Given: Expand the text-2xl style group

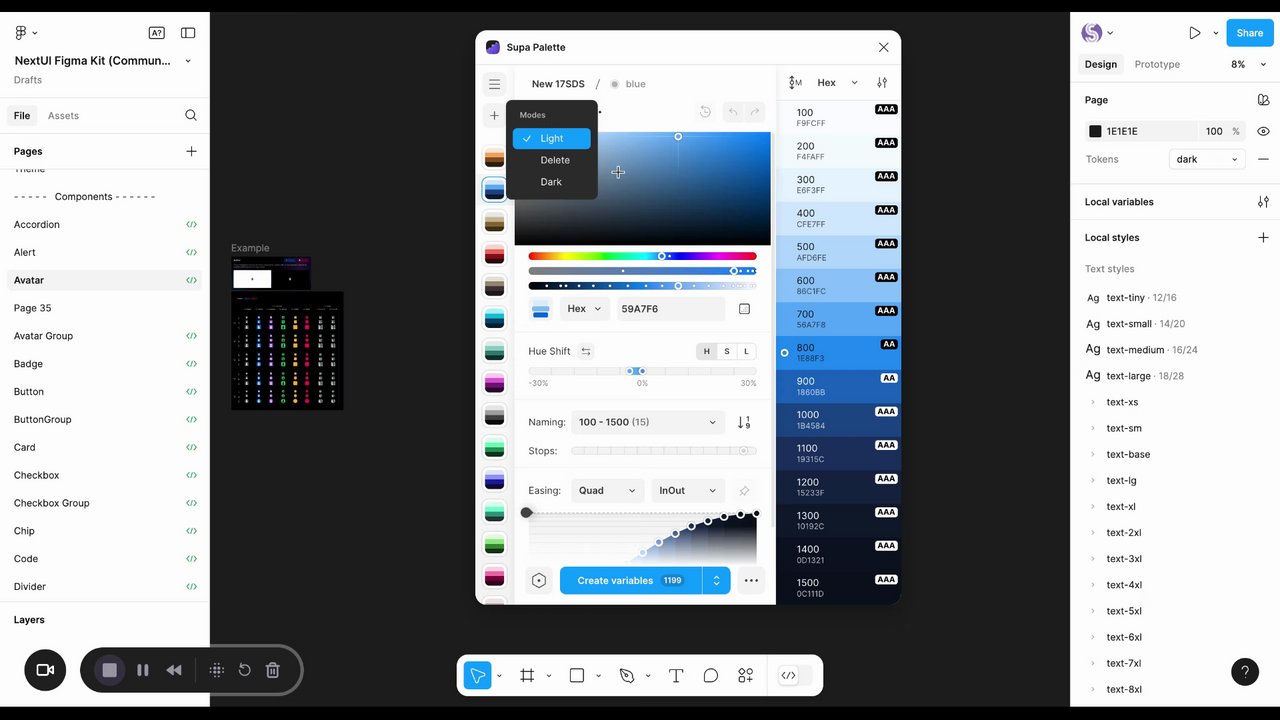Looking at the screenshot, I should (1092, 533).
